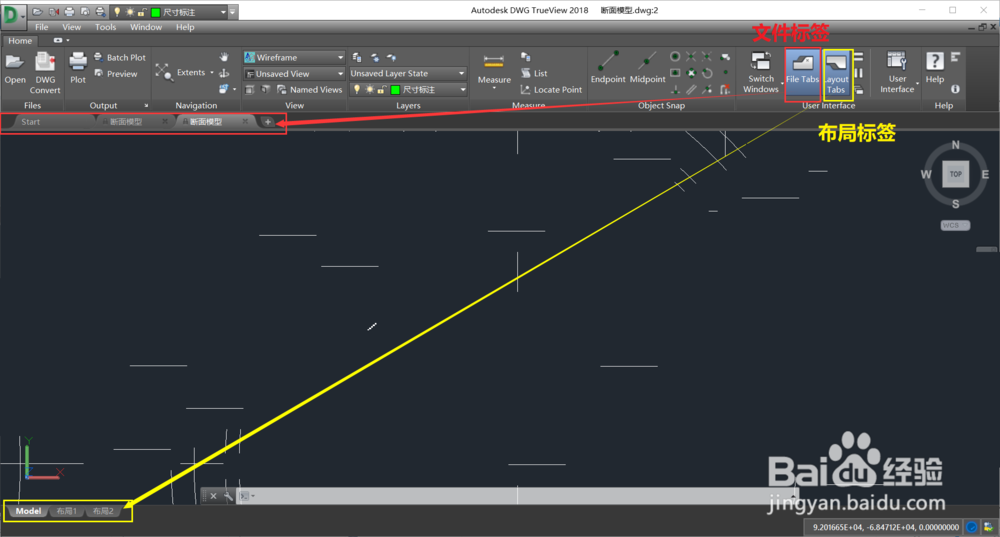Screen dimensions: 1000x537
Task: Select the Home ribbon tab
Action: [x=20, y=41]
